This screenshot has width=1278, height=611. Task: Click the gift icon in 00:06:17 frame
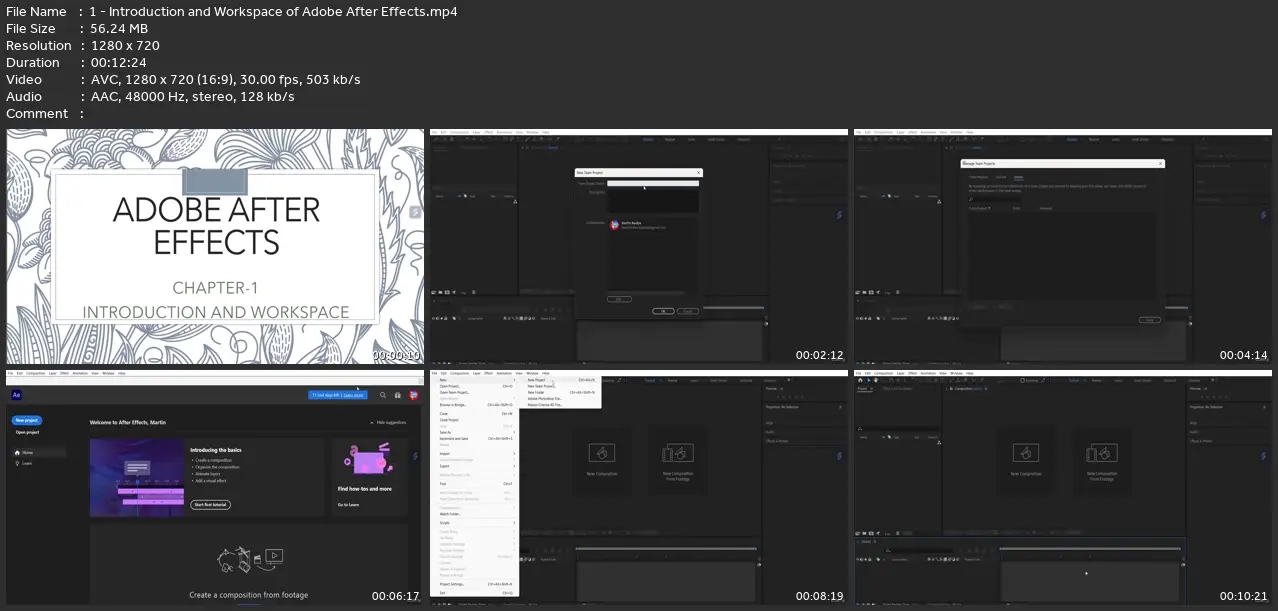(398, 395)
